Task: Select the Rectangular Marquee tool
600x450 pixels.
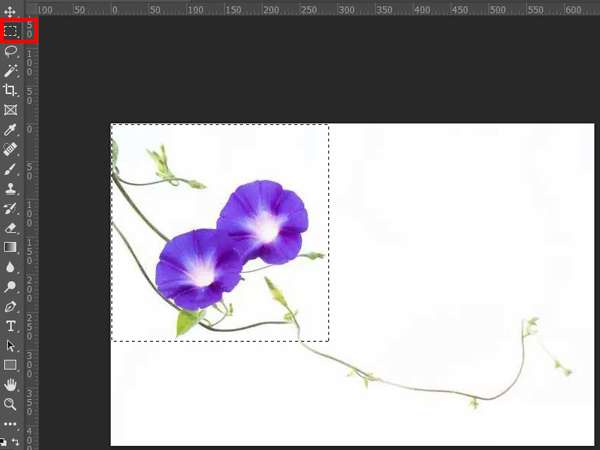Action: [11, 30]
